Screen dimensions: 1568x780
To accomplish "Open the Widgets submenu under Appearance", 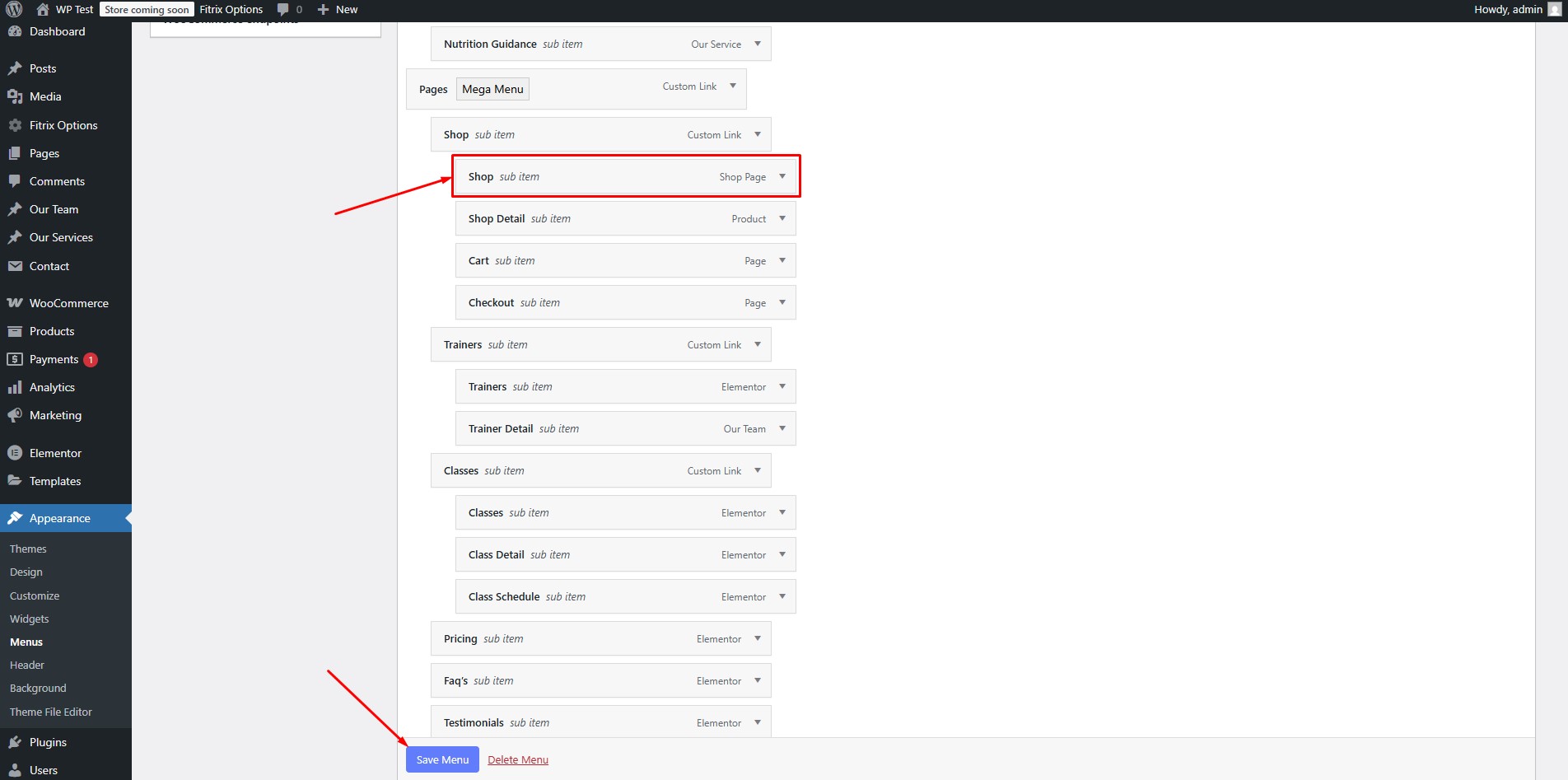I will click(x=30, y=619).
